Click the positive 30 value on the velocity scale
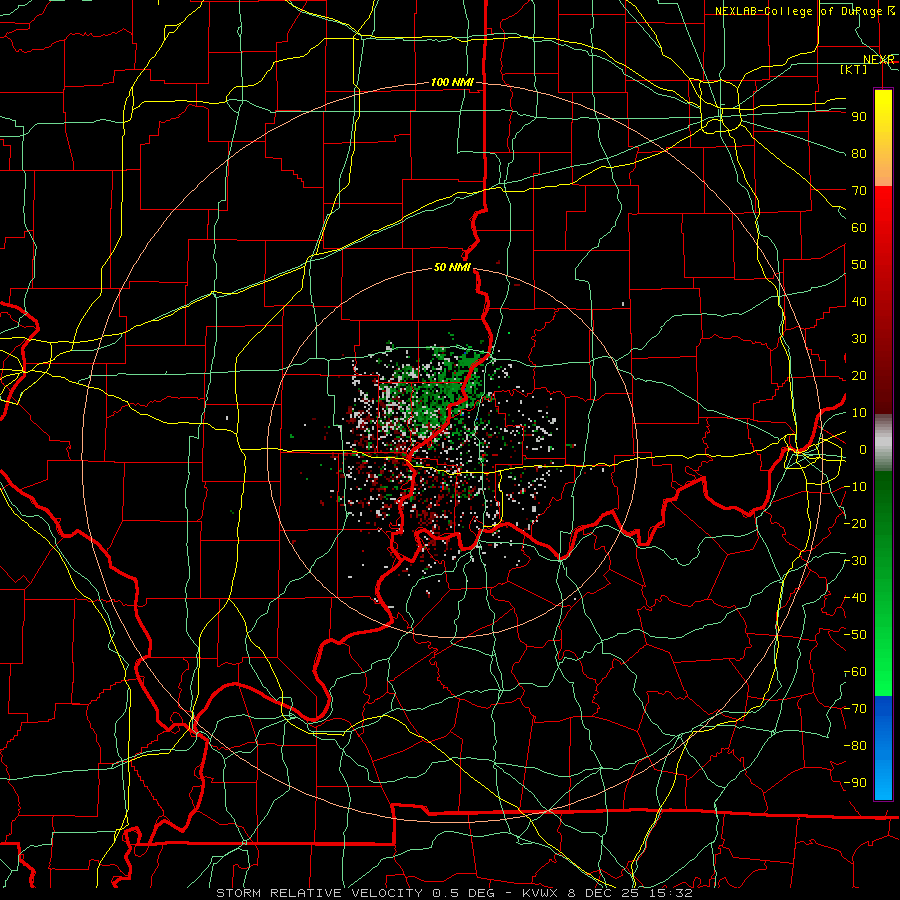Image resolution: width=900 pixels, height=900 pixels. click(x=859, y=339)
